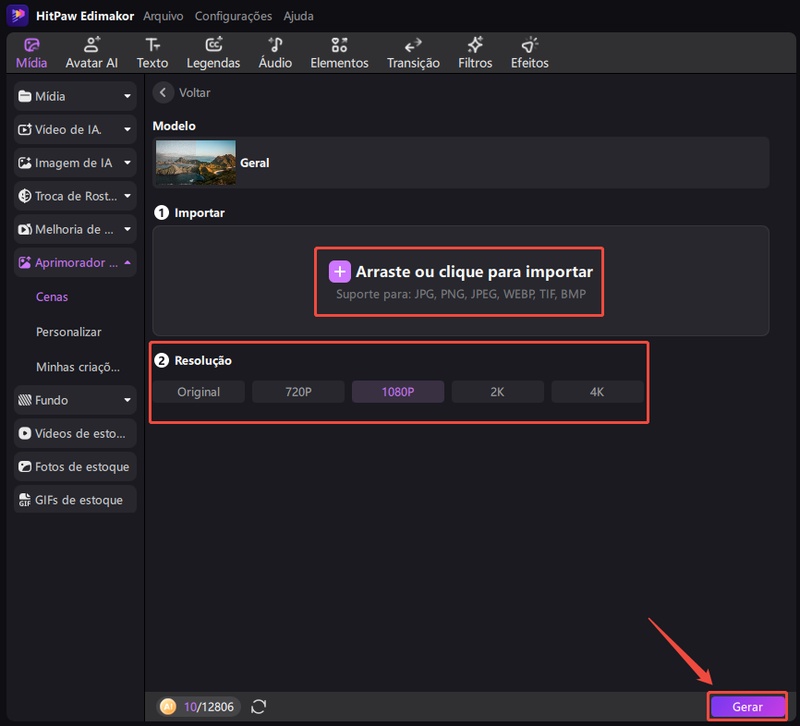
Task: Expand the Fundo sidebar section
Action: coord(127,400)
